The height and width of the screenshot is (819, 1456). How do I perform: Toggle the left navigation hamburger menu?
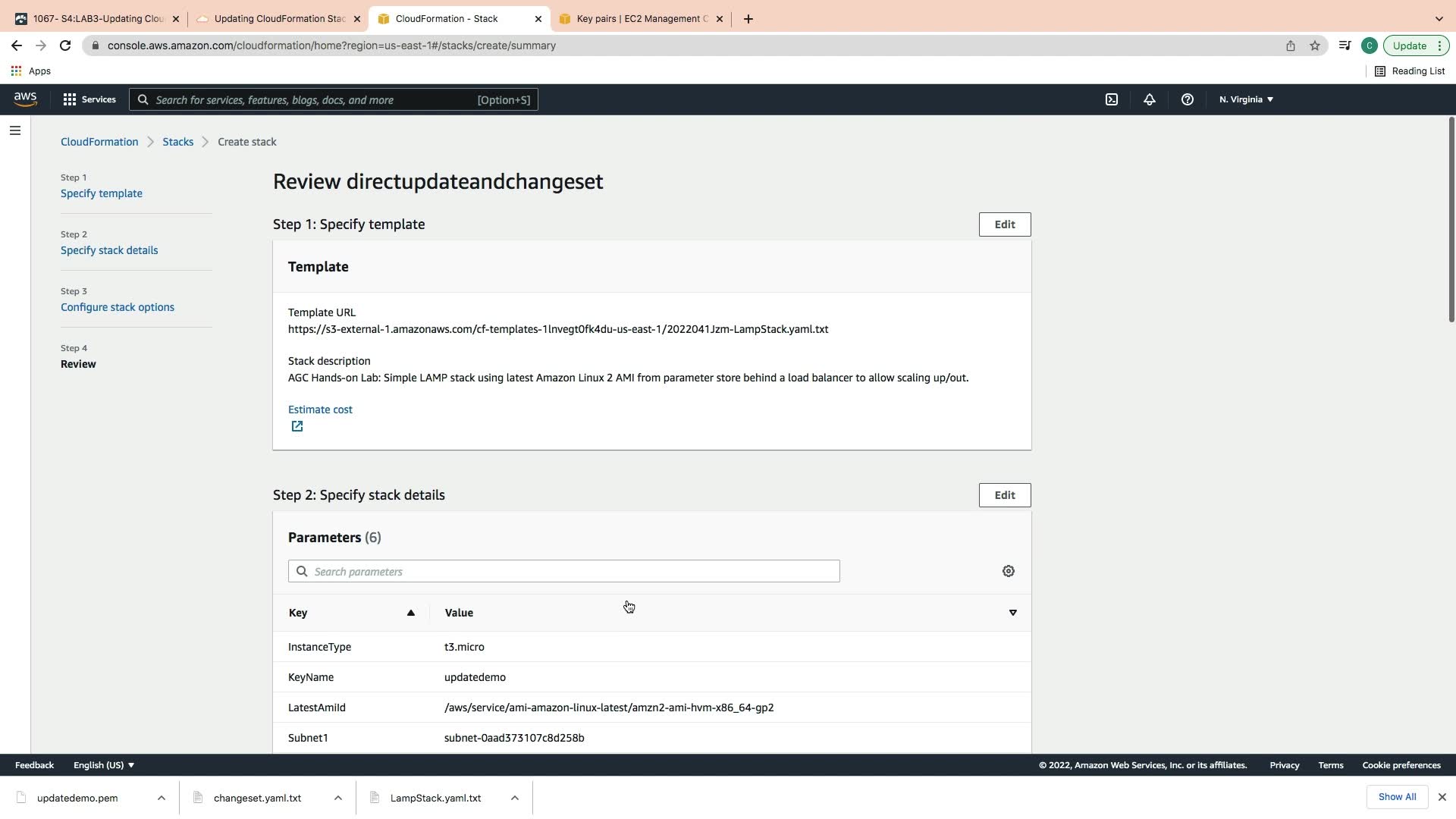tap(14, 130)
